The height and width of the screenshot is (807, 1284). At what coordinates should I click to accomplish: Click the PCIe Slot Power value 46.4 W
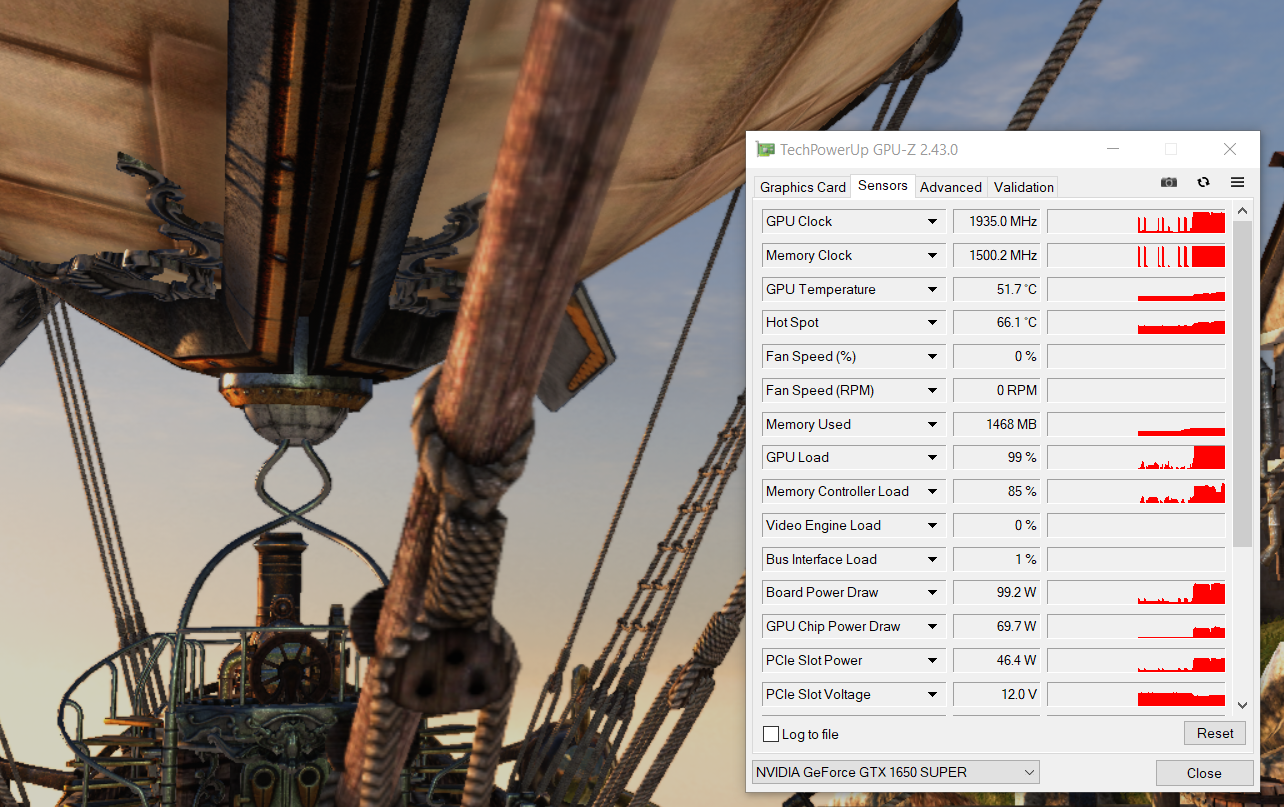coord(997,660)
